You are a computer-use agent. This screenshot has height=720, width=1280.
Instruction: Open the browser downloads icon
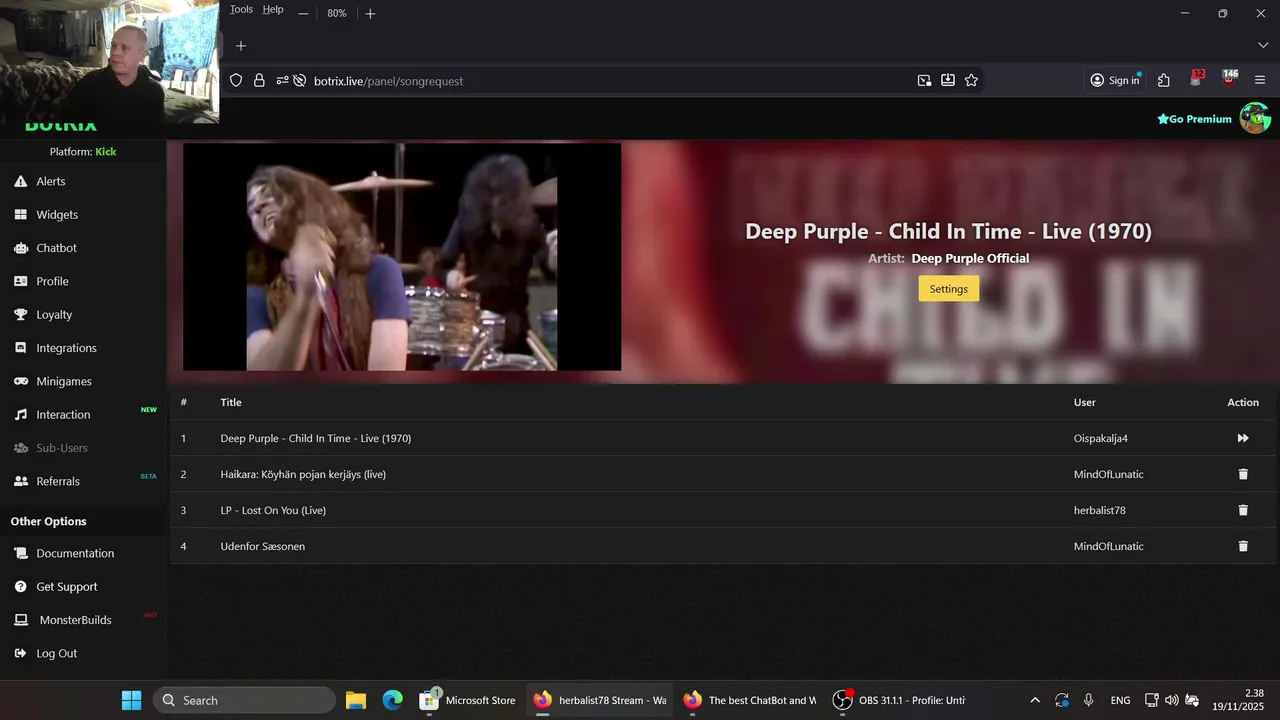pyautogui.click(x=947, y=81)
